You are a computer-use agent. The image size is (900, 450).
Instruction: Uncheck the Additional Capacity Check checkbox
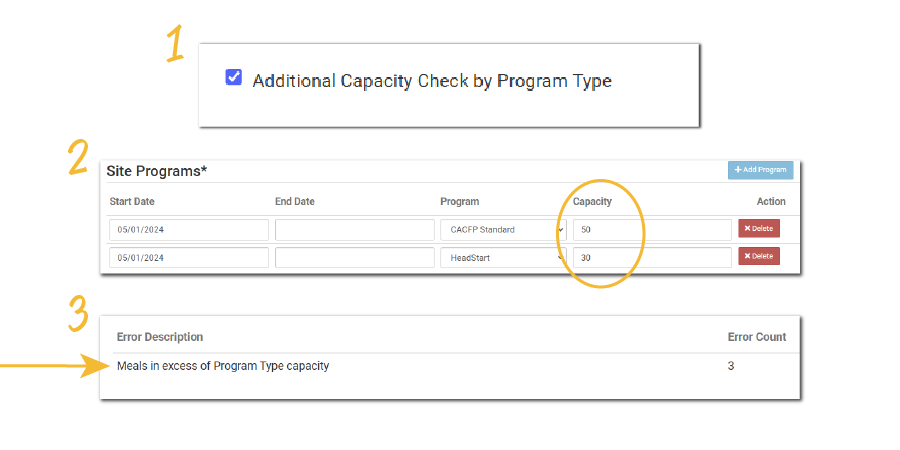pyautogui.click(x=234, y=77)
